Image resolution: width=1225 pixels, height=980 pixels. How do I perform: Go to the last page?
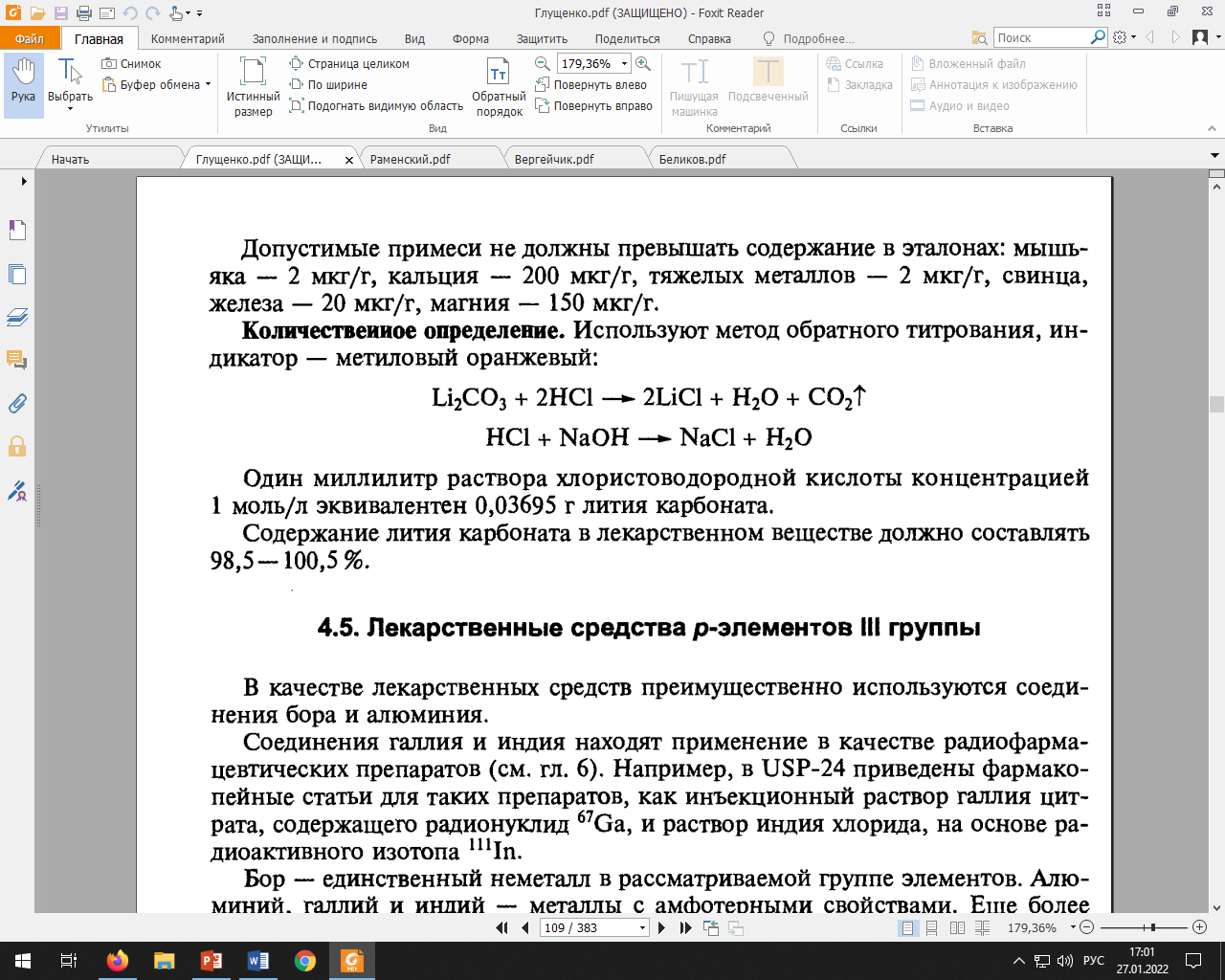[x=685, y=927]
